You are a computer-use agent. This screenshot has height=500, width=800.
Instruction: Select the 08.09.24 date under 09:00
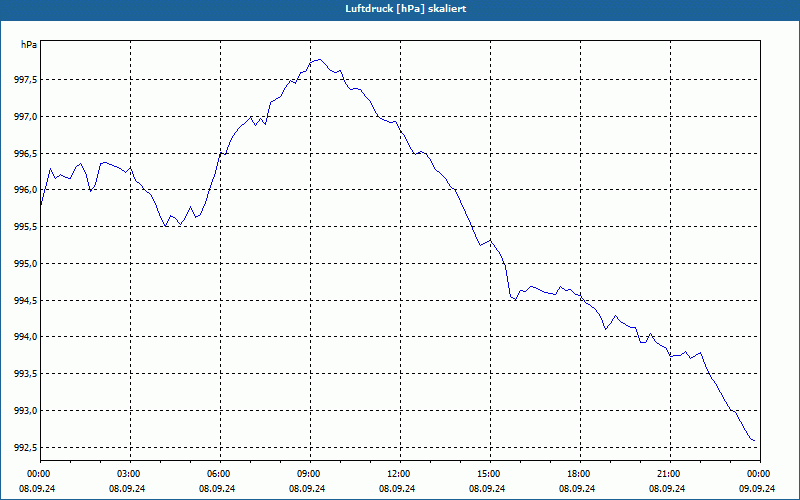click(307, 488)
